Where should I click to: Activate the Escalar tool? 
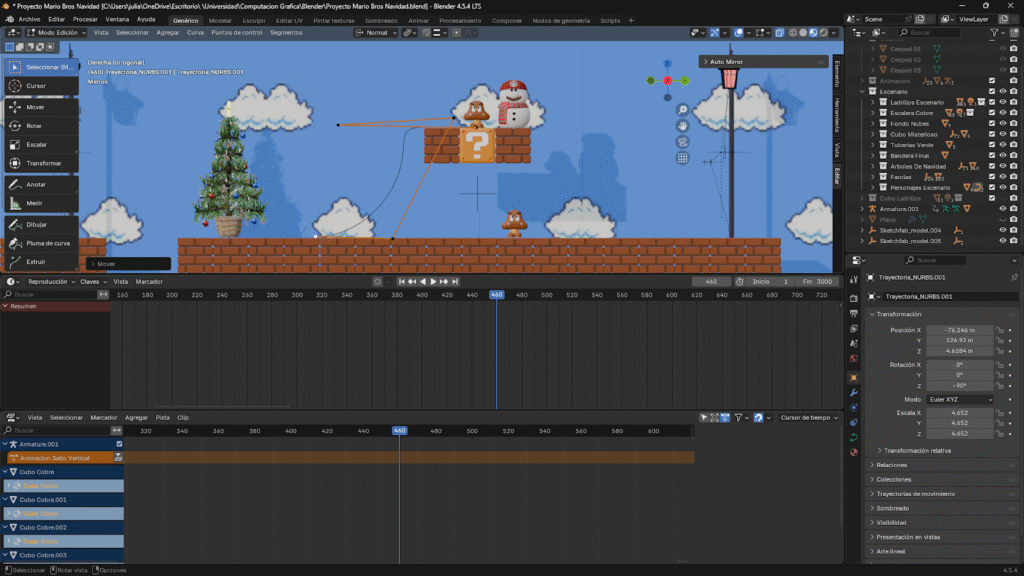click(x=36, y=144)
